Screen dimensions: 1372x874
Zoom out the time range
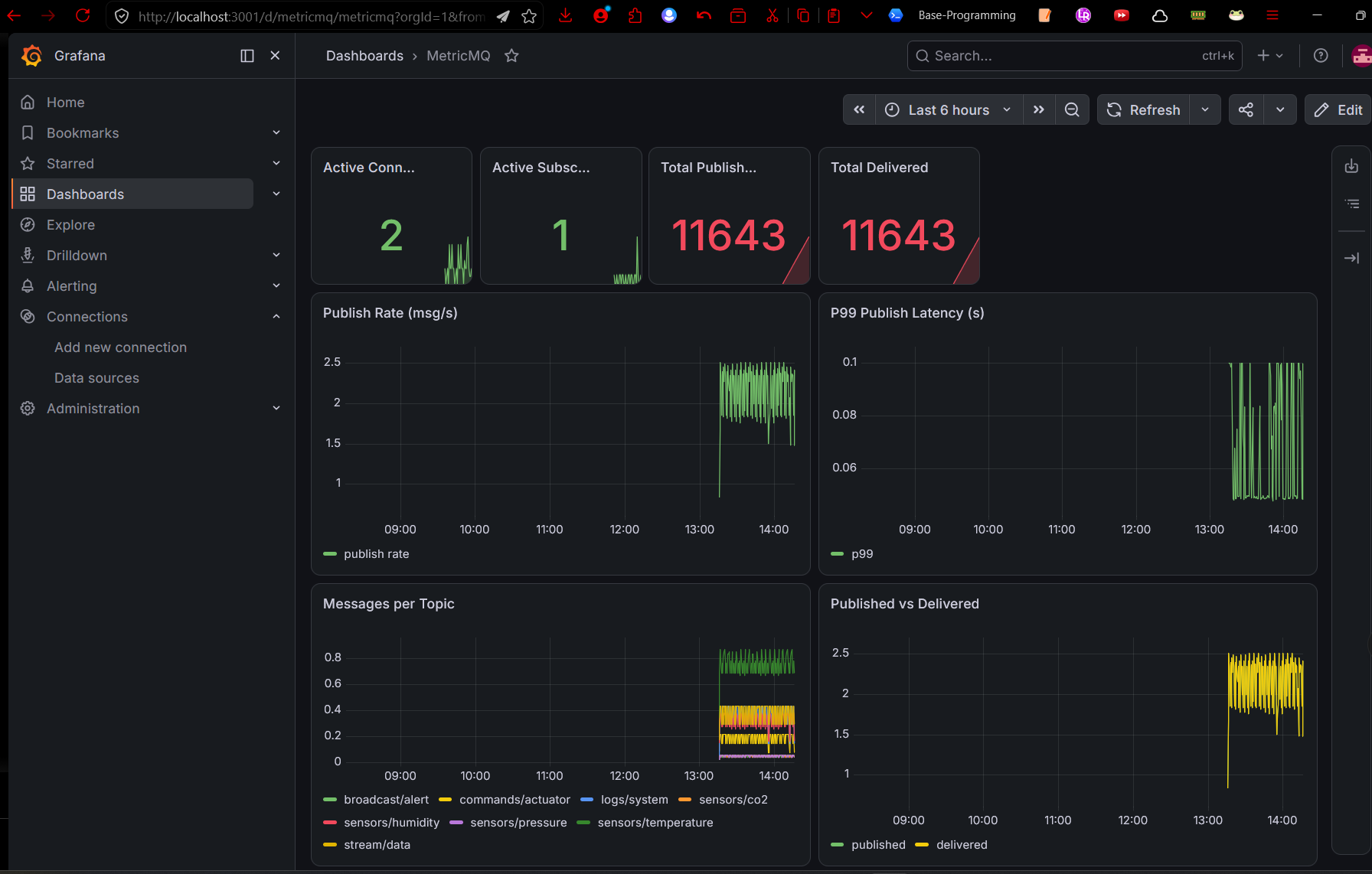pos(1072,110)
